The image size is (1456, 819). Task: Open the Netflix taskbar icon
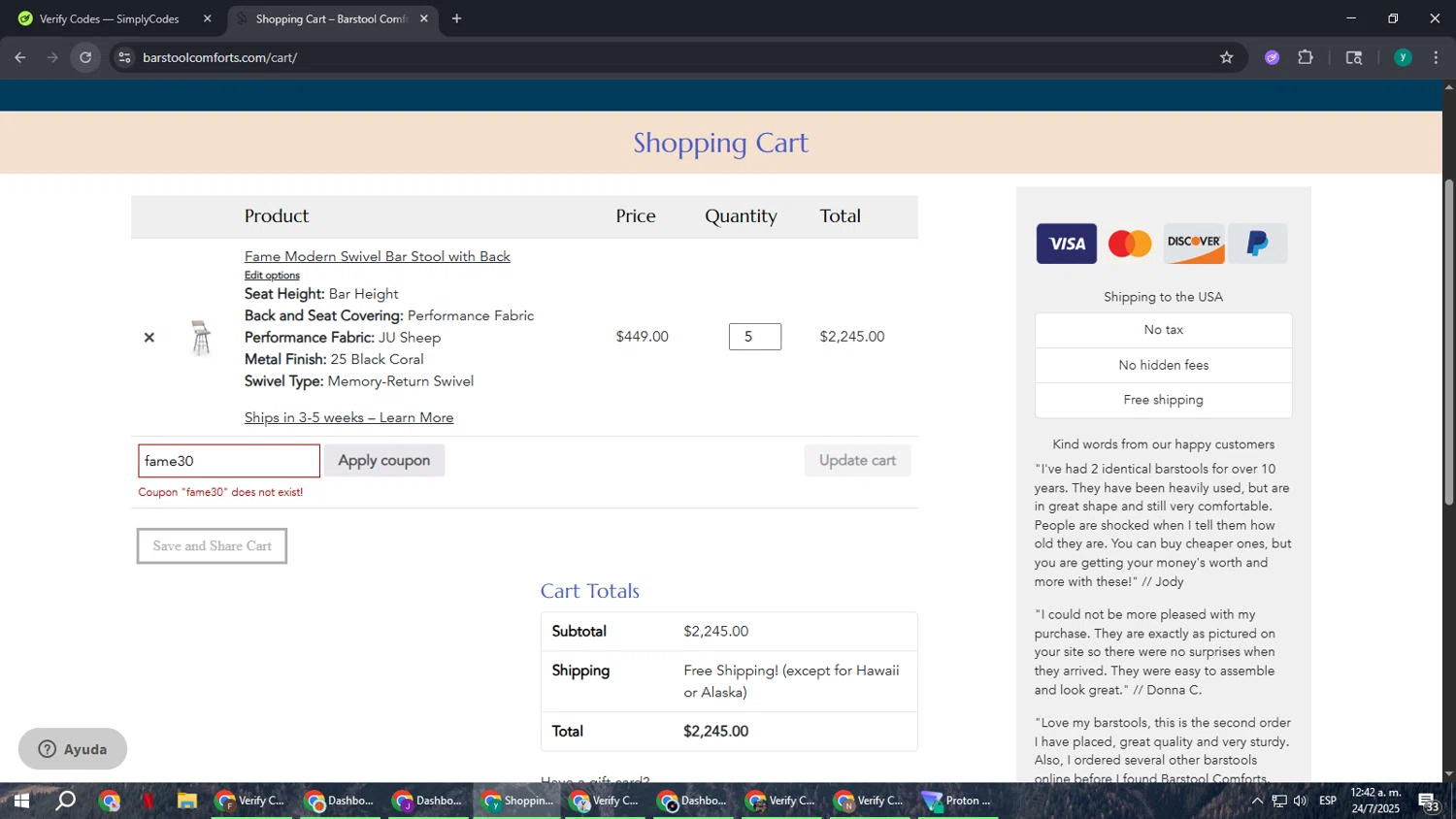(x=149, y=802)
